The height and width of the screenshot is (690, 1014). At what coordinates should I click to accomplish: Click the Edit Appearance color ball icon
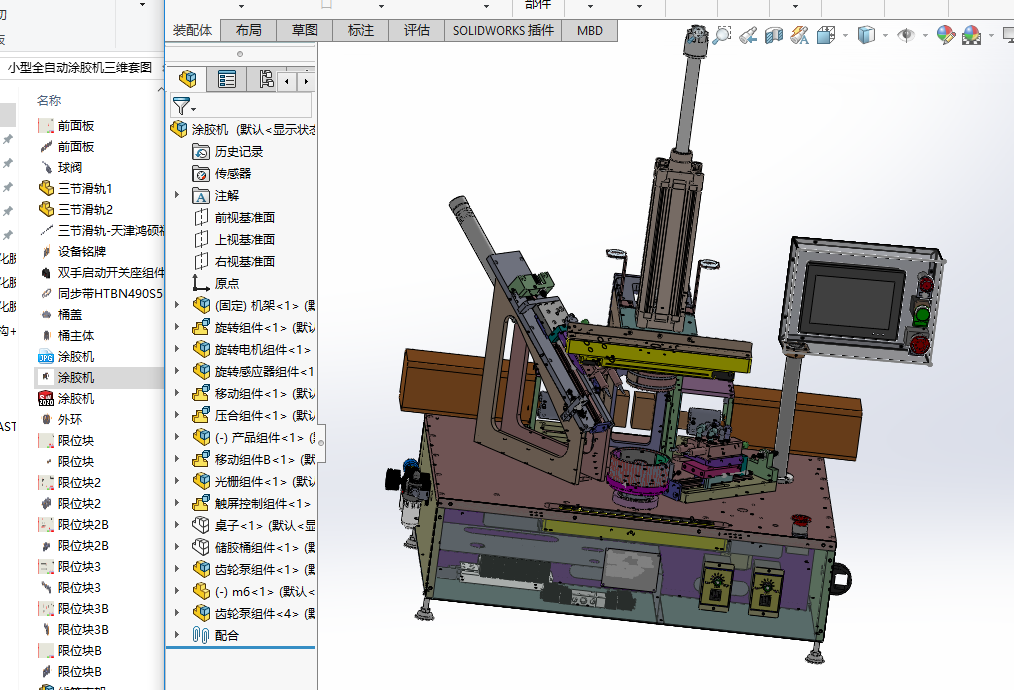[944, 35]
